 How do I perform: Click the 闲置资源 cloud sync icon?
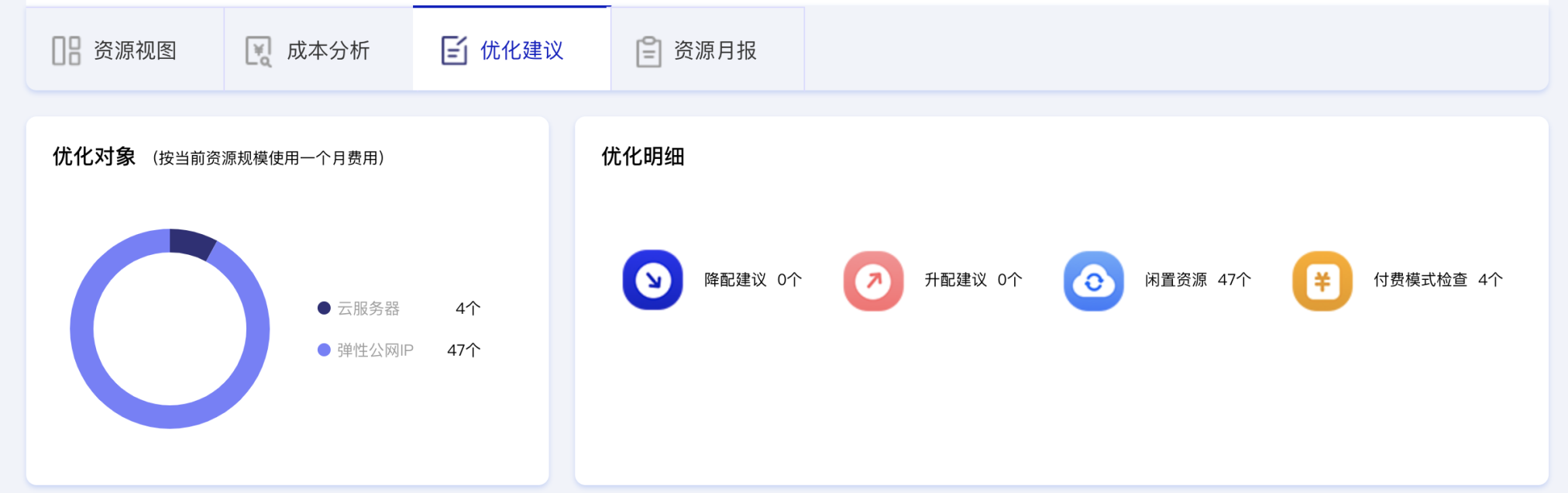pyautogui.click(x=1093, y=281)
